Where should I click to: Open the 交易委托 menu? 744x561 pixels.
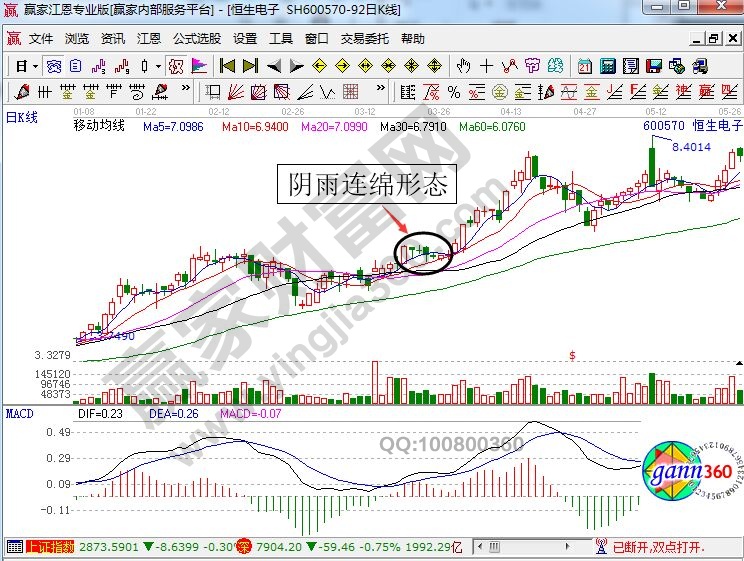point(364,39)
